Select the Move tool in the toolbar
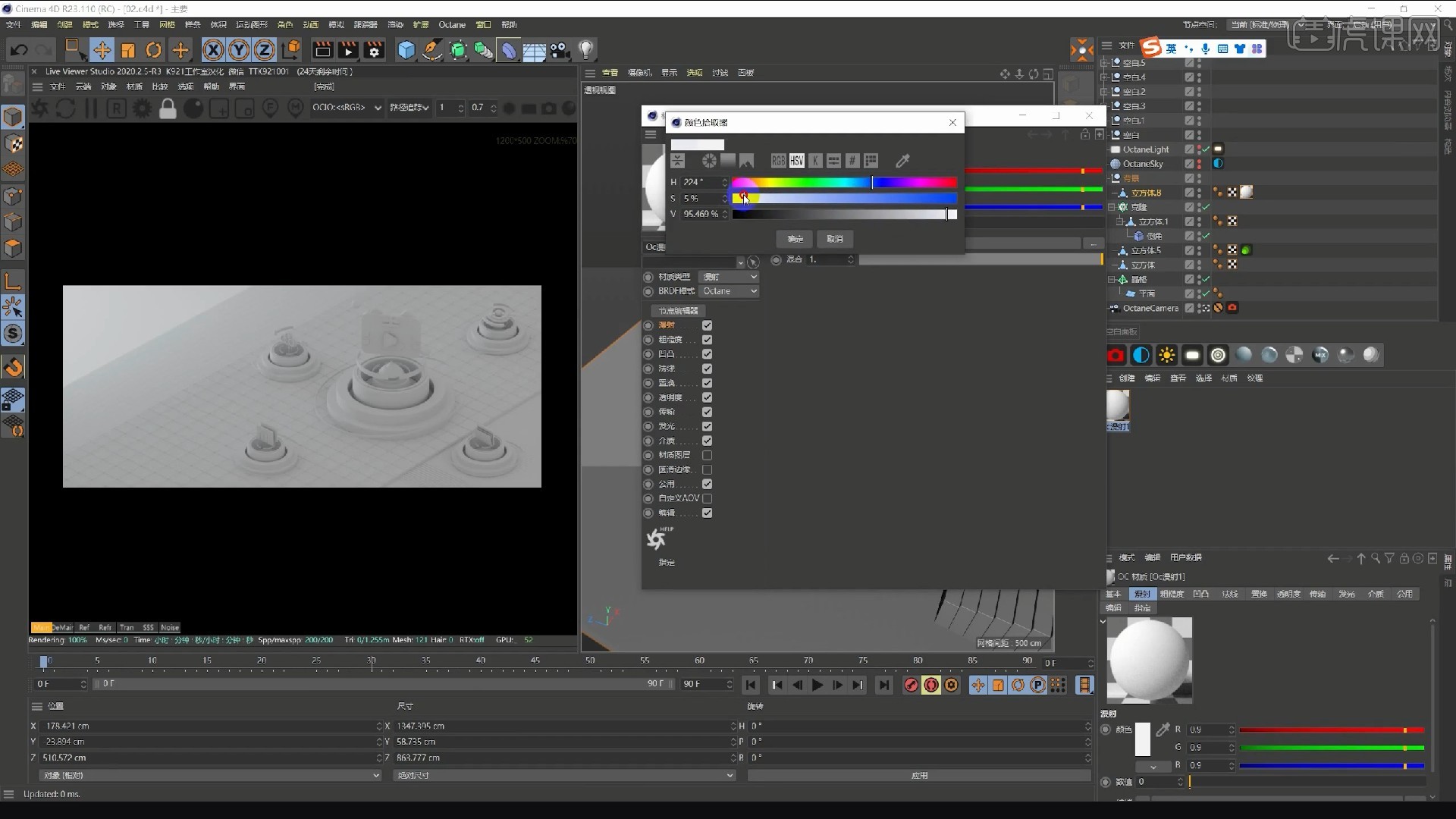The height and width of the screenshot is (819, 1456). coord(102,49)
